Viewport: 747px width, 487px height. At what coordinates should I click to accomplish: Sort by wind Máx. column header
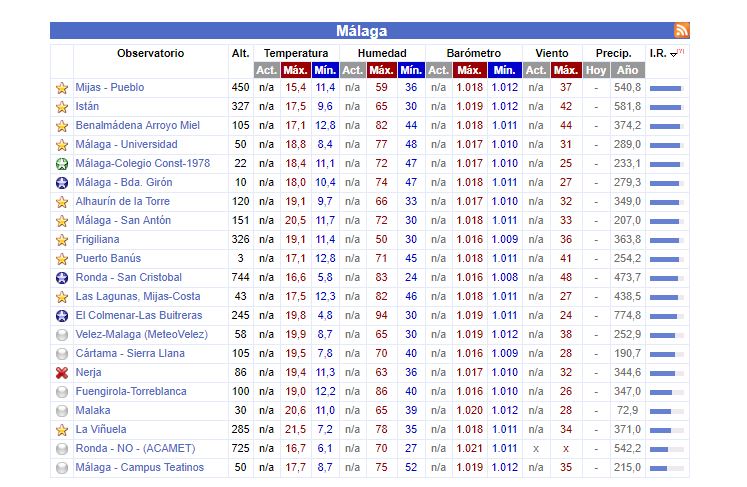566,70
